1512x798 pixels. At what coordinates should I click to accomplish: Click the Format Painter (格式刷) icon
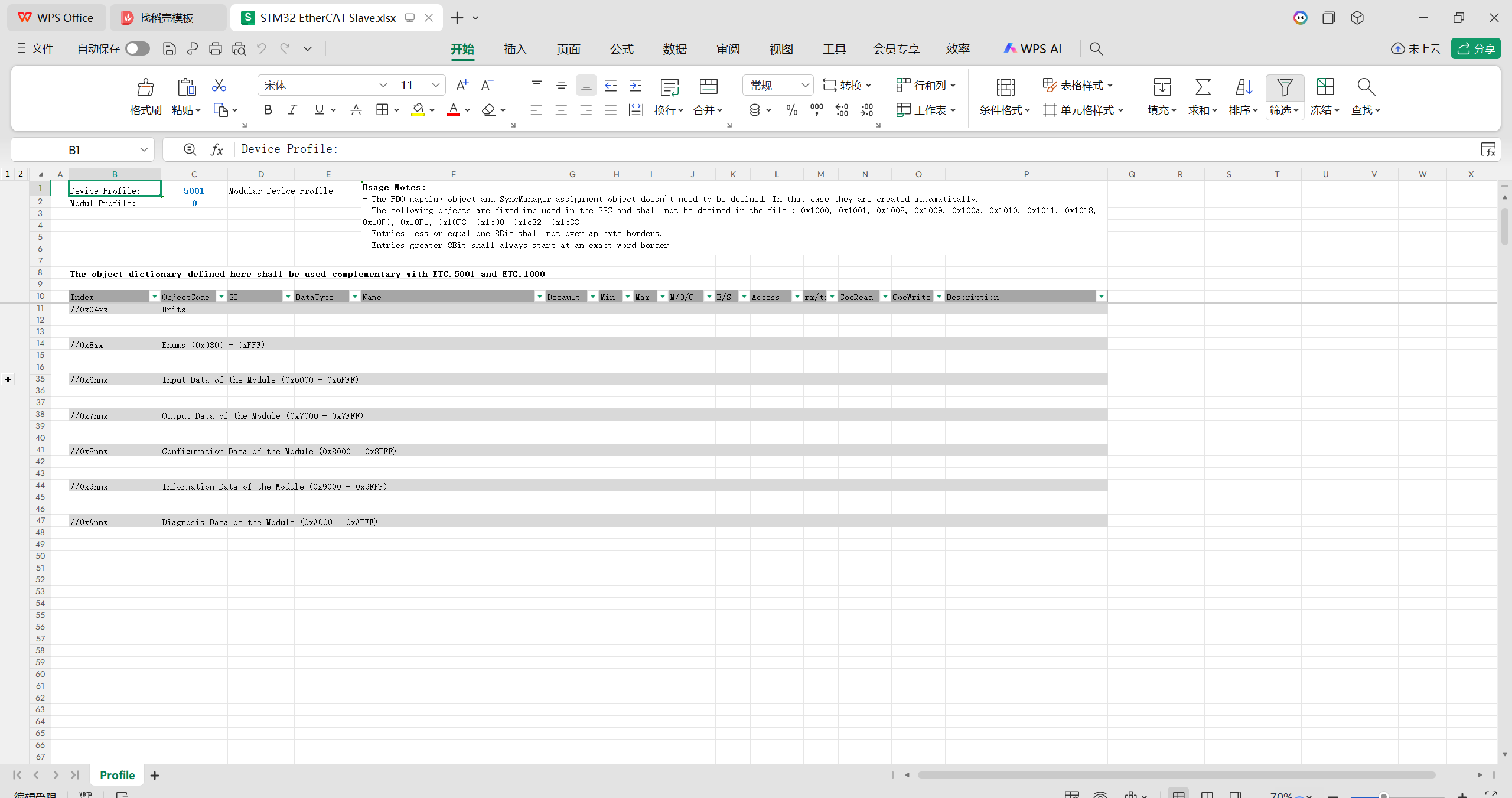click(145, 87)
